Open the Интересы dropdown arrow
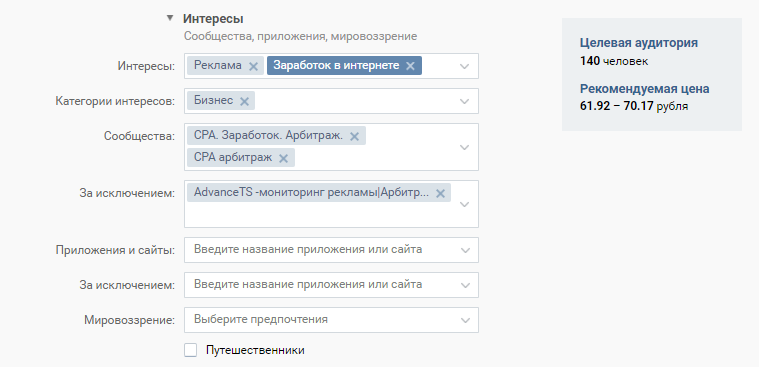 [465, 66]
